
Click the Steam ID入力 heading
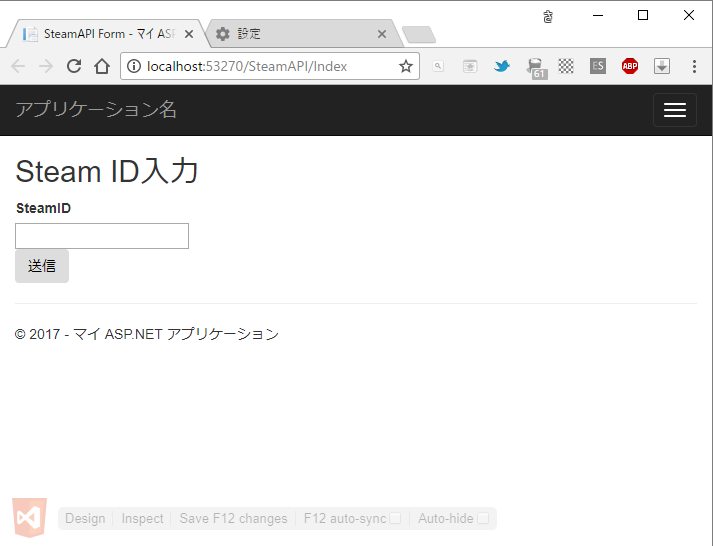(107, 171)
